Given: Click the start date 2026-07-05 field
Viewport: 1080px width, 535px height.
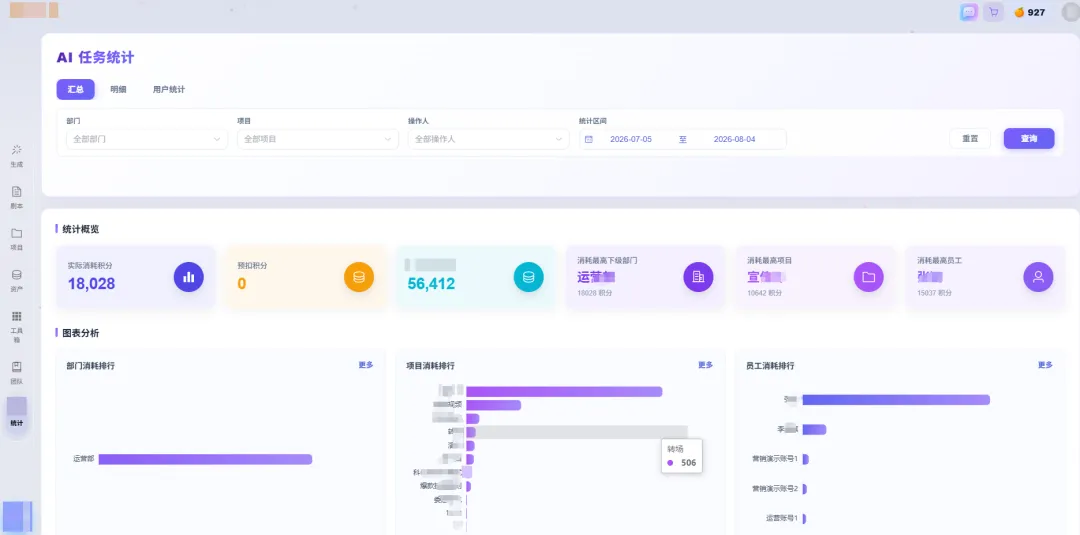Looking at the screenshot, I should pos(631,139).
